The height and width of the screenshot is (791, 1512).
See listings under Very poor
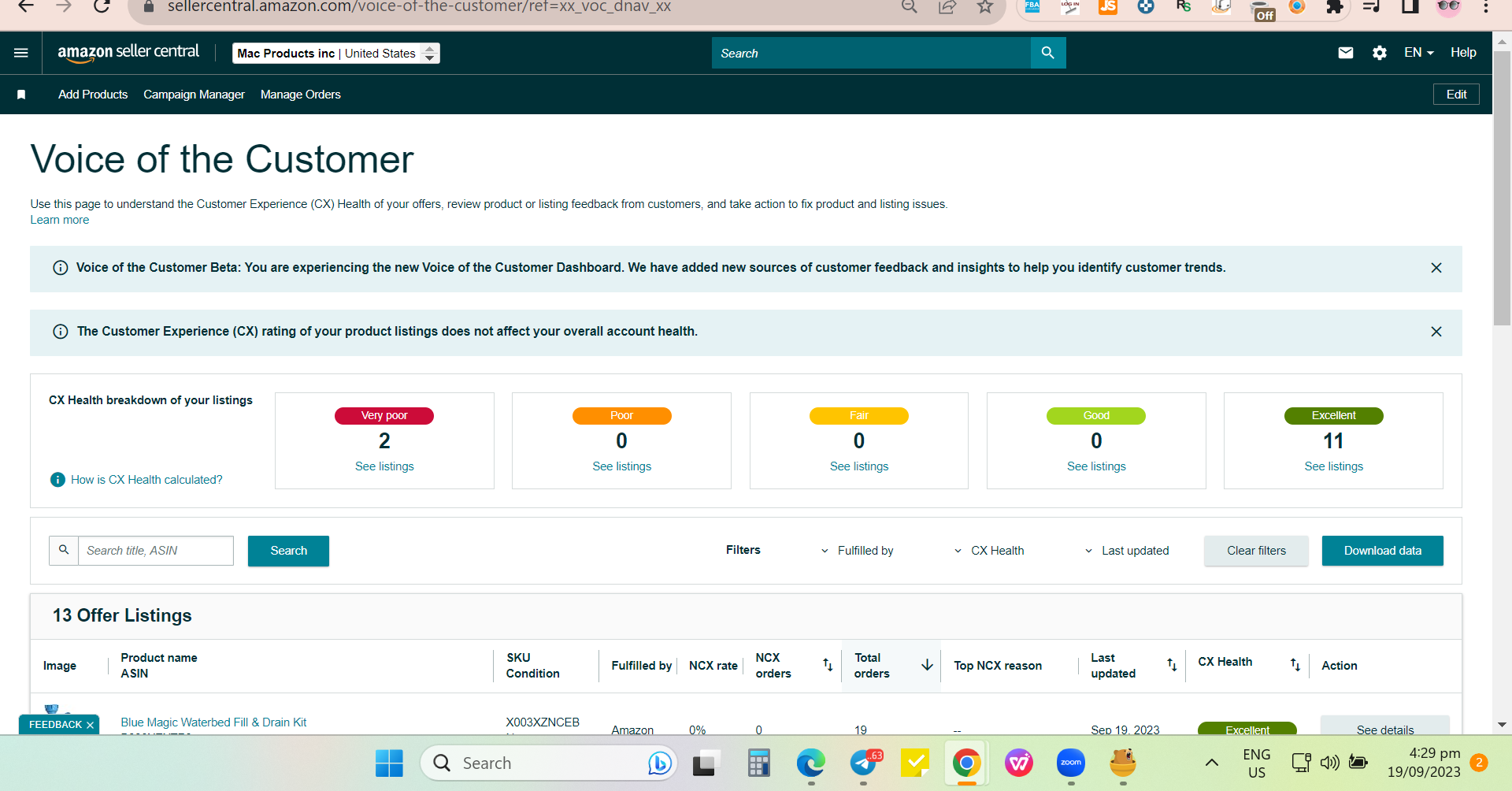(384, 466)
